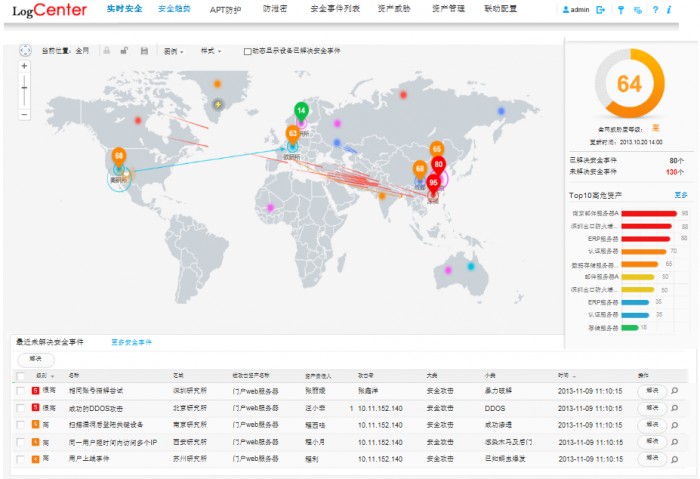
Task: Open the 样式 dropdown in the map toolbar
Action: click(x=211, y=51)
